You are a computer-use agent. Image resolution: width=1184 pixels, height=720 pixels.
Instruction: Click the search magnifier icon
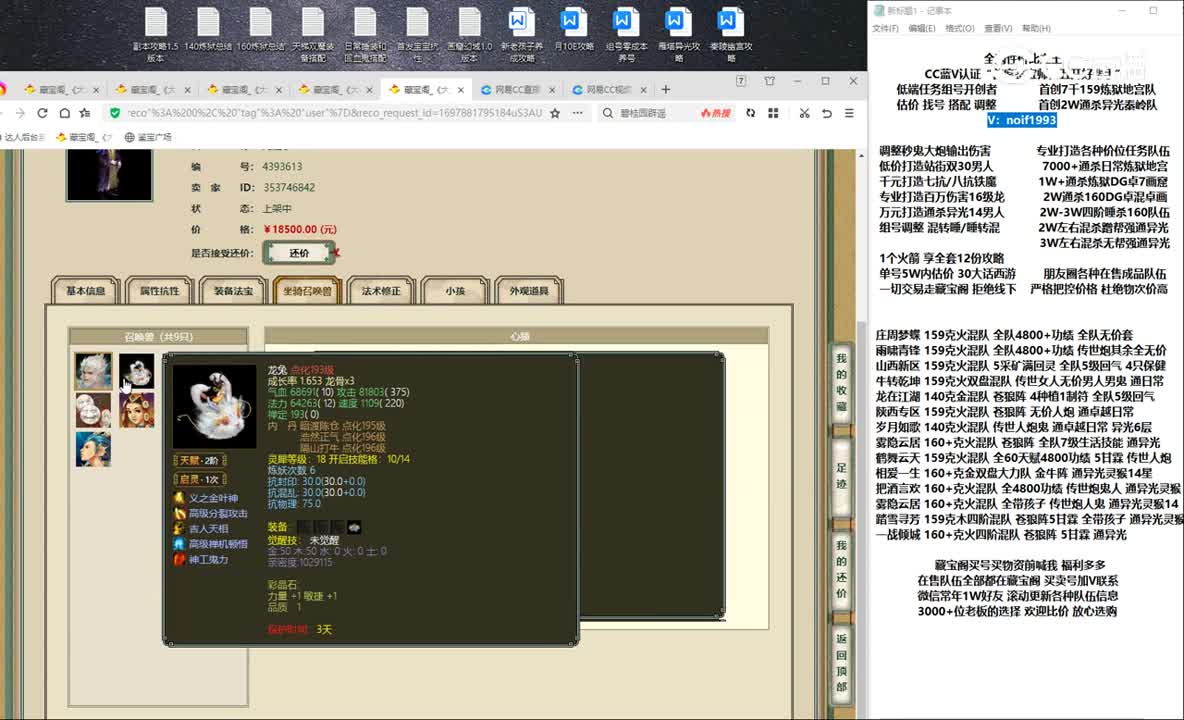tap(608, 113)
